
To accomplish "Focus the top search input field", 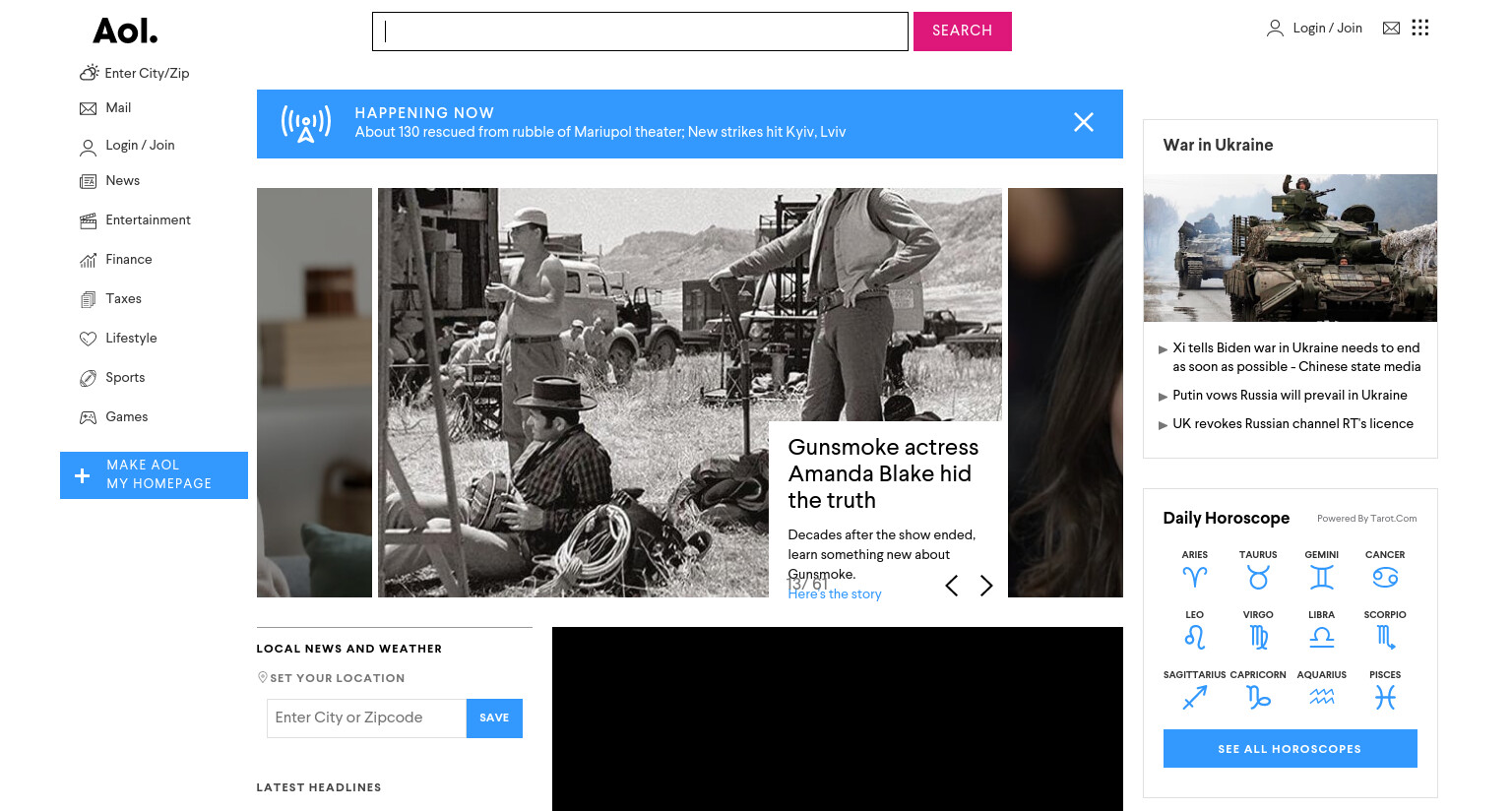I will [x=640, y=31].
